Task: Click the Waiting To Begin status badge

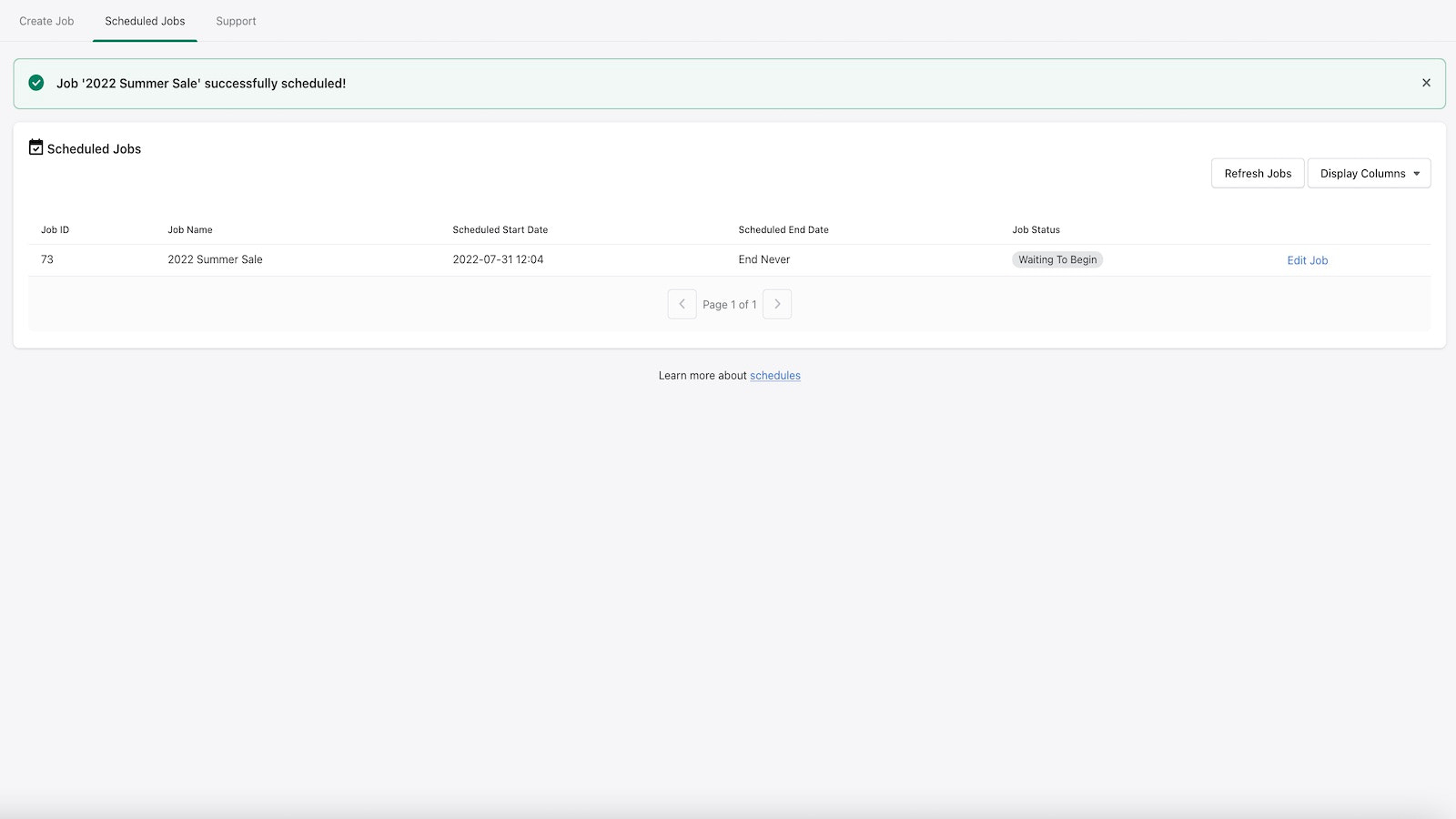Action: (x=1057, y=259)
